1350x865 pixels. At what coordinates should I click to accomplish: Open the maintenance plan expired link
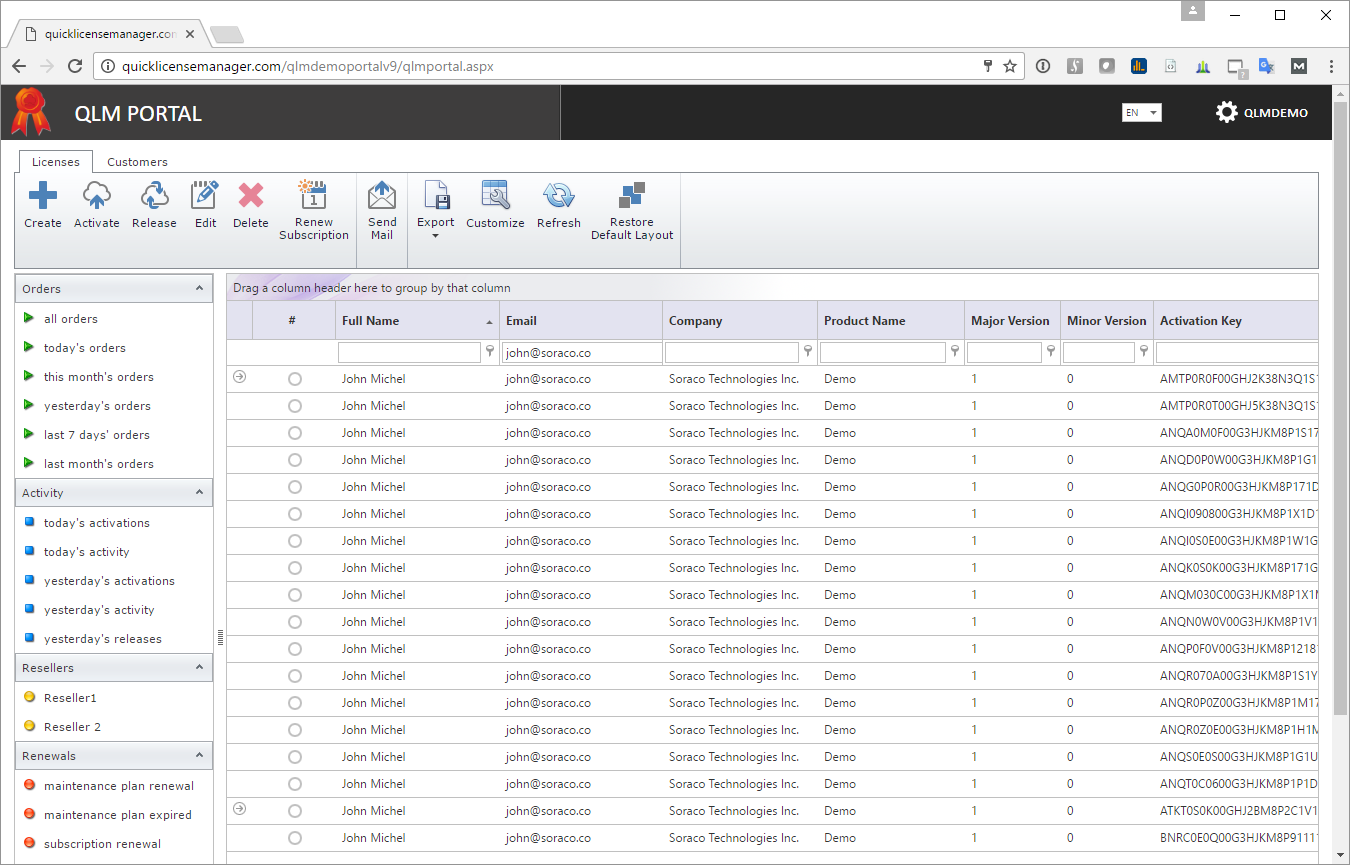coord(117,815)
